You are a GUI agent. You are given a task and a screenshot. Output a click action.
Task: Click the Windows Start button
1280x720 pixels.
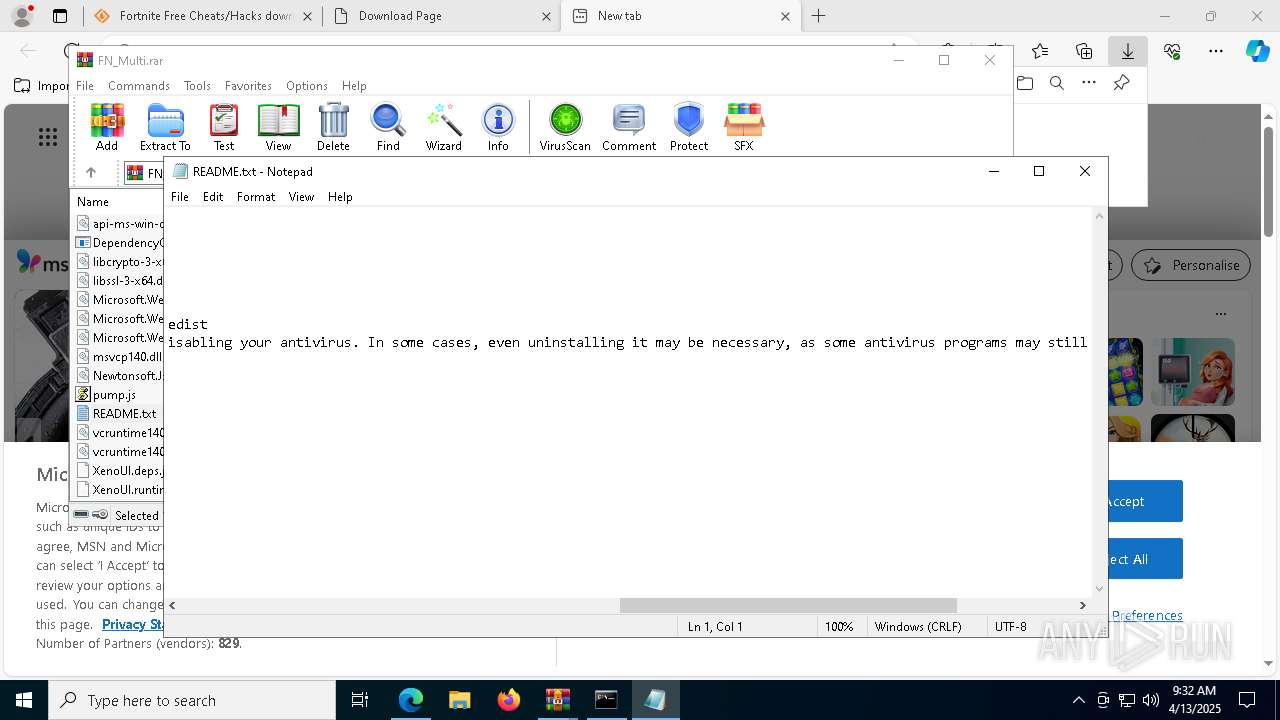coord(24,700)
